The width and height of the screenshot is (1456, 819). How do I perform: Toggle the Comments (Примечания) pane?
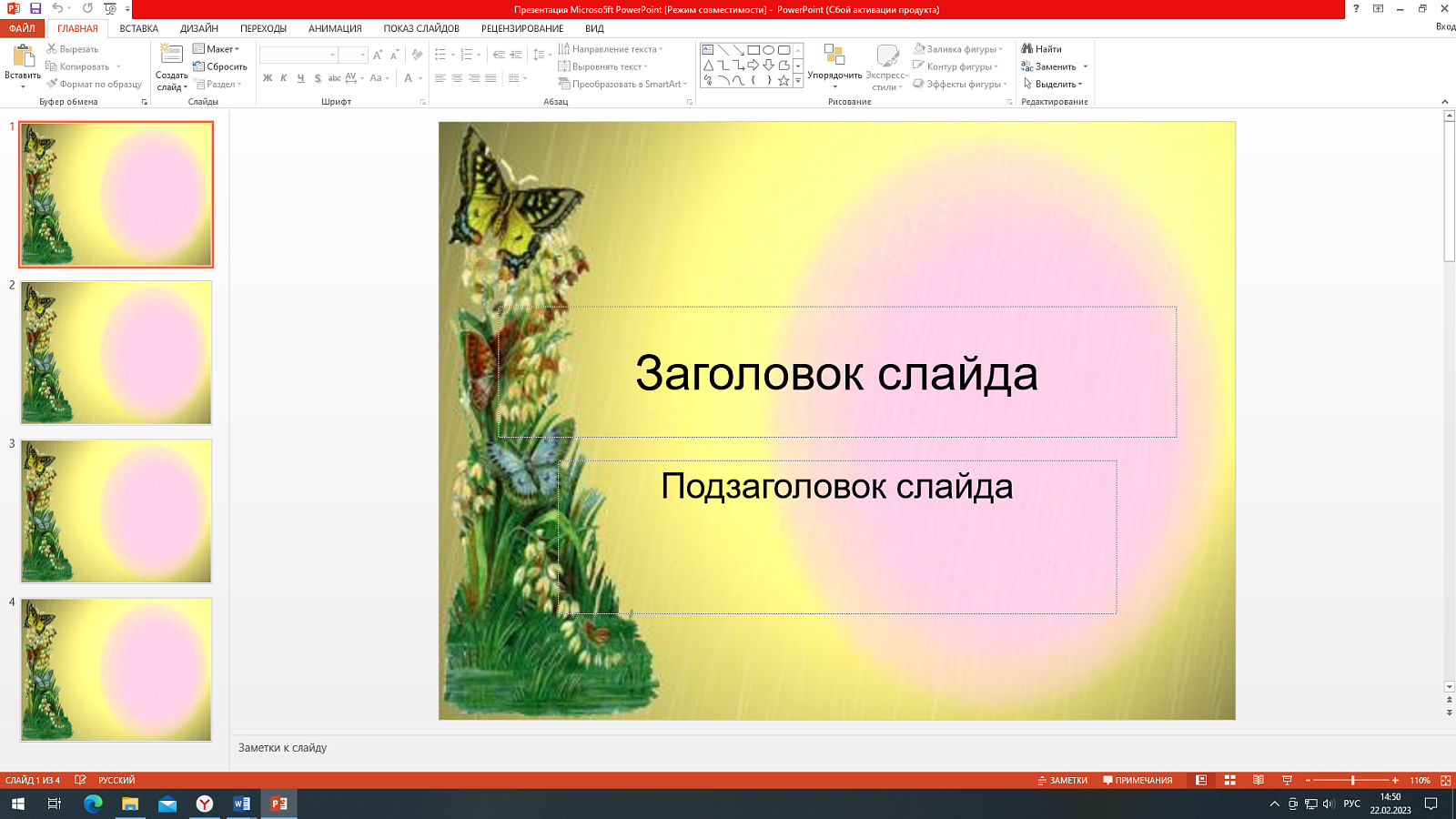click(x=1137, y=780)
